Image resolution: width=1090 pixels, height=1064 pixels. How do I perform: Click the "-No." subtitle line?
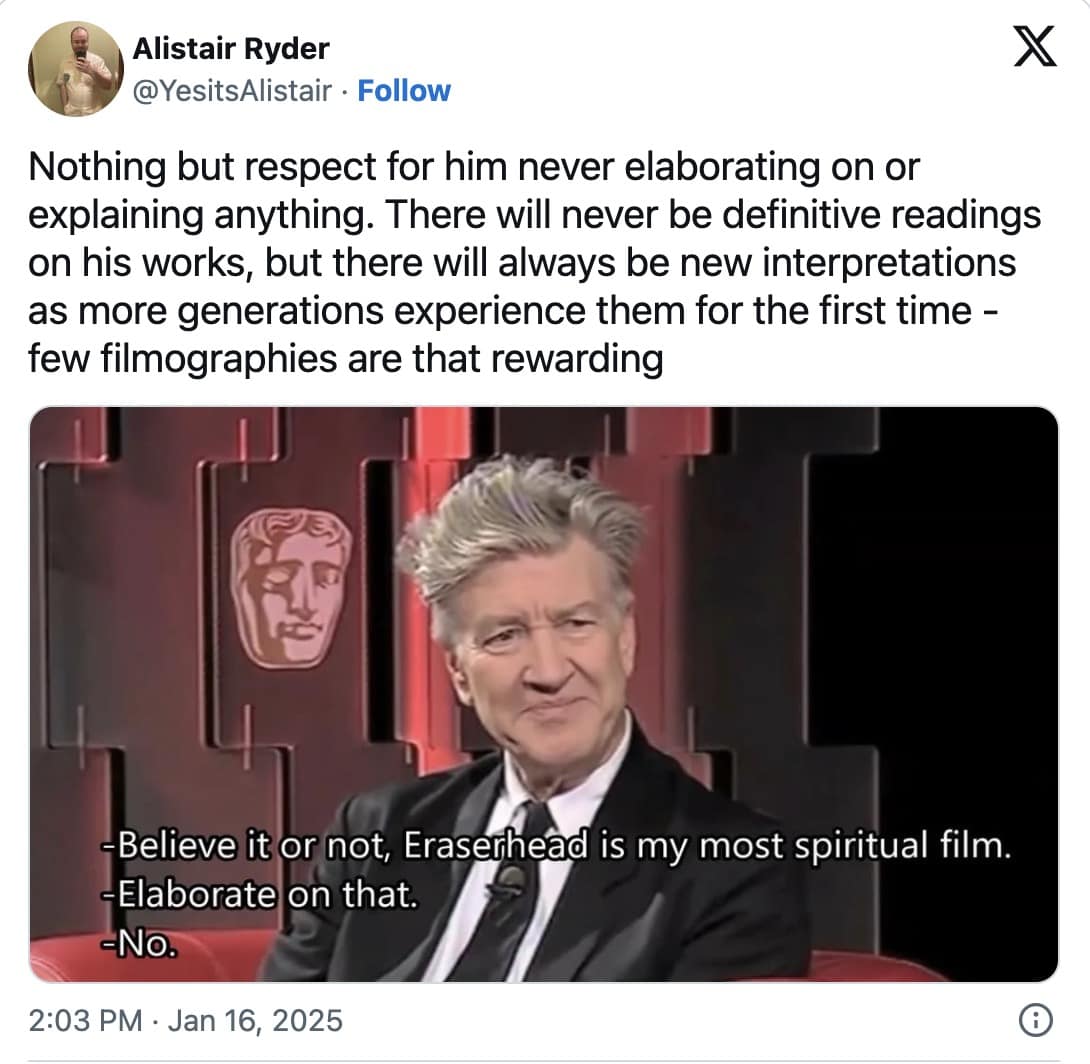pyautogui.click(x=139, y=943)
